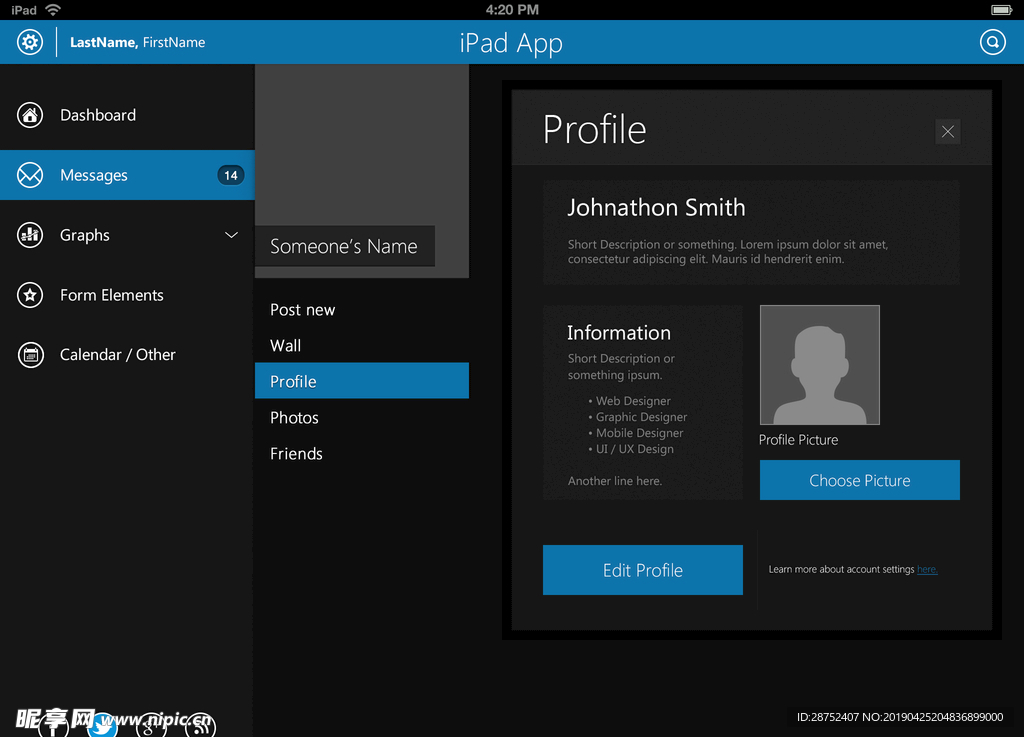
Task: Open Form Elements in the sidebar
Action: [127, 295]
